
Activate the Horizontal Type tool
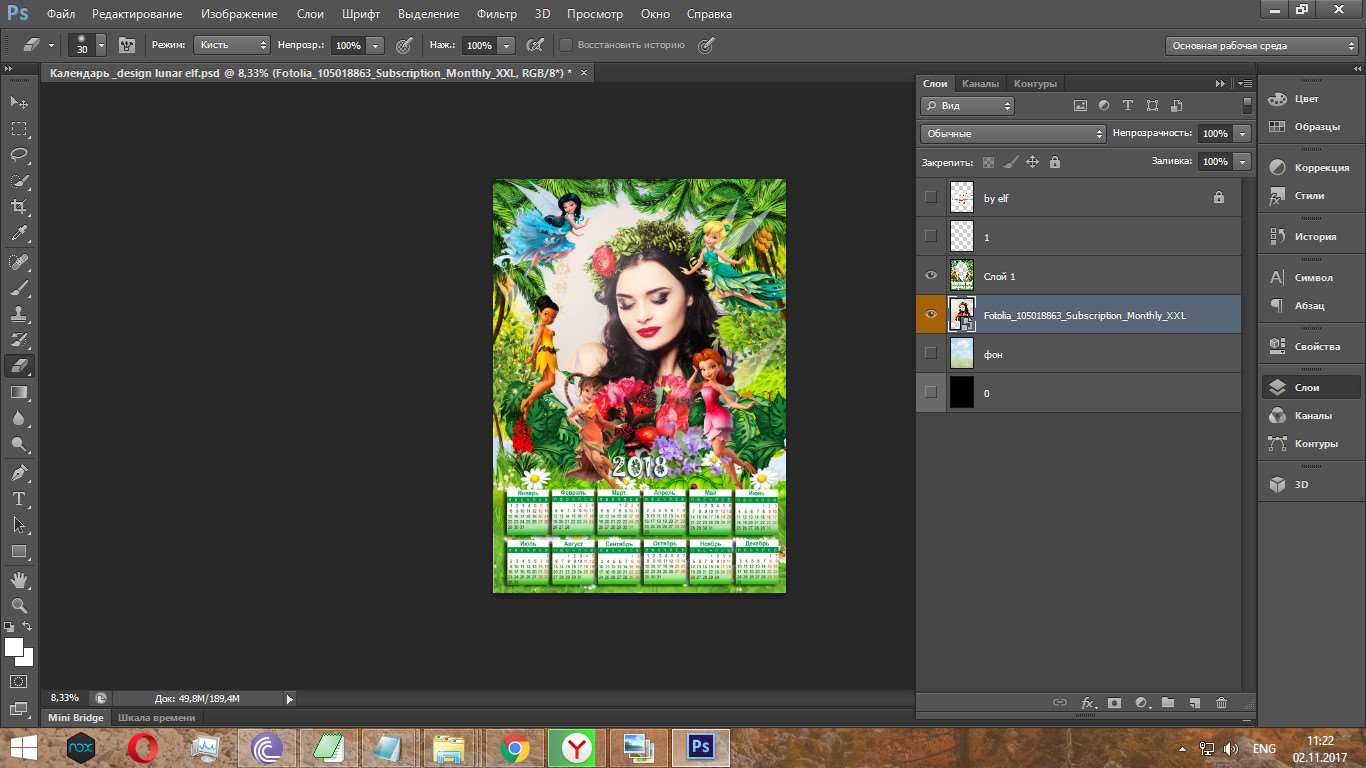click(19, 499)
